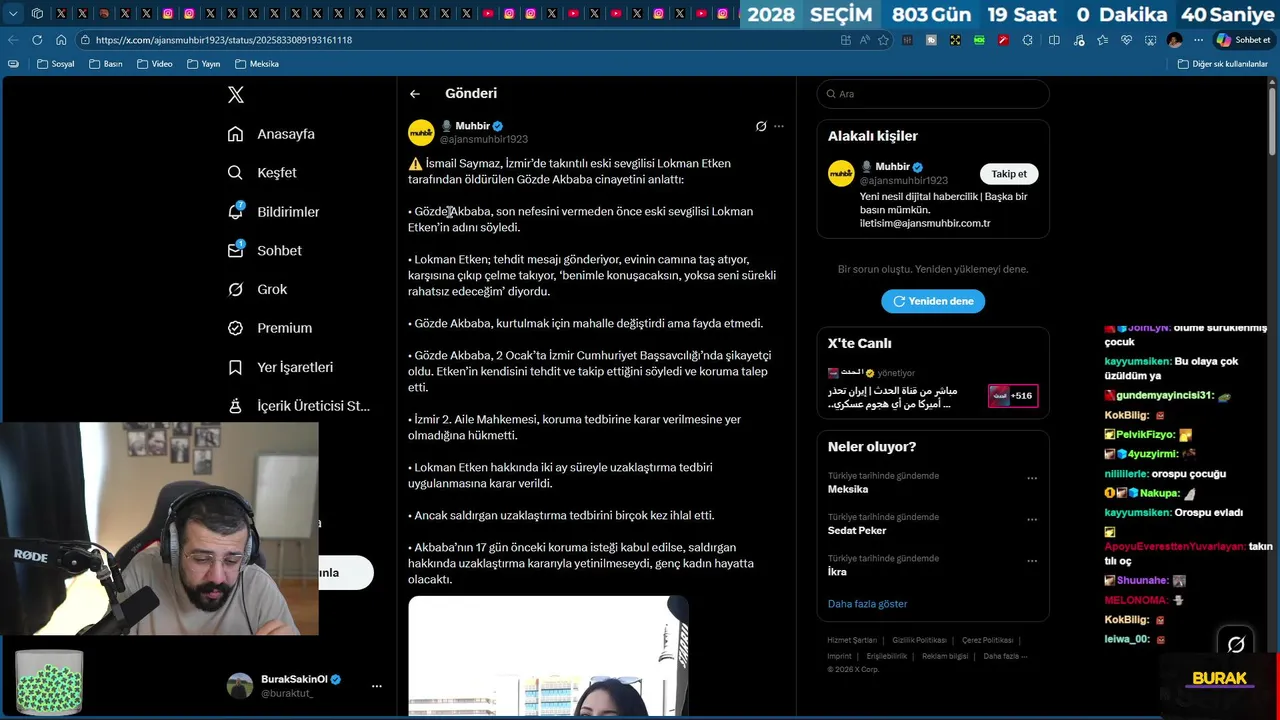Focus the Ara search box

pyautogui.click(x=933, y=94)
